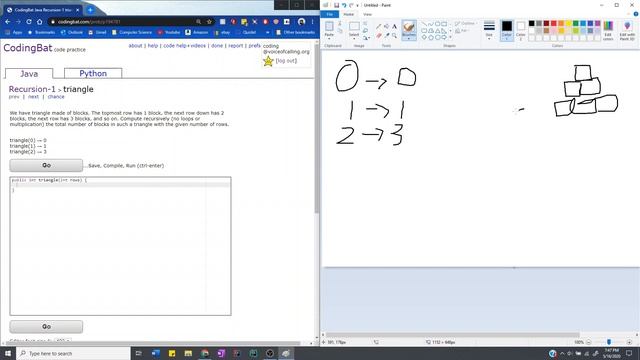The width and height of the screenshot is (640, 360).
Task: Click the Windows taskbar search box
Action: coord(73,353)
